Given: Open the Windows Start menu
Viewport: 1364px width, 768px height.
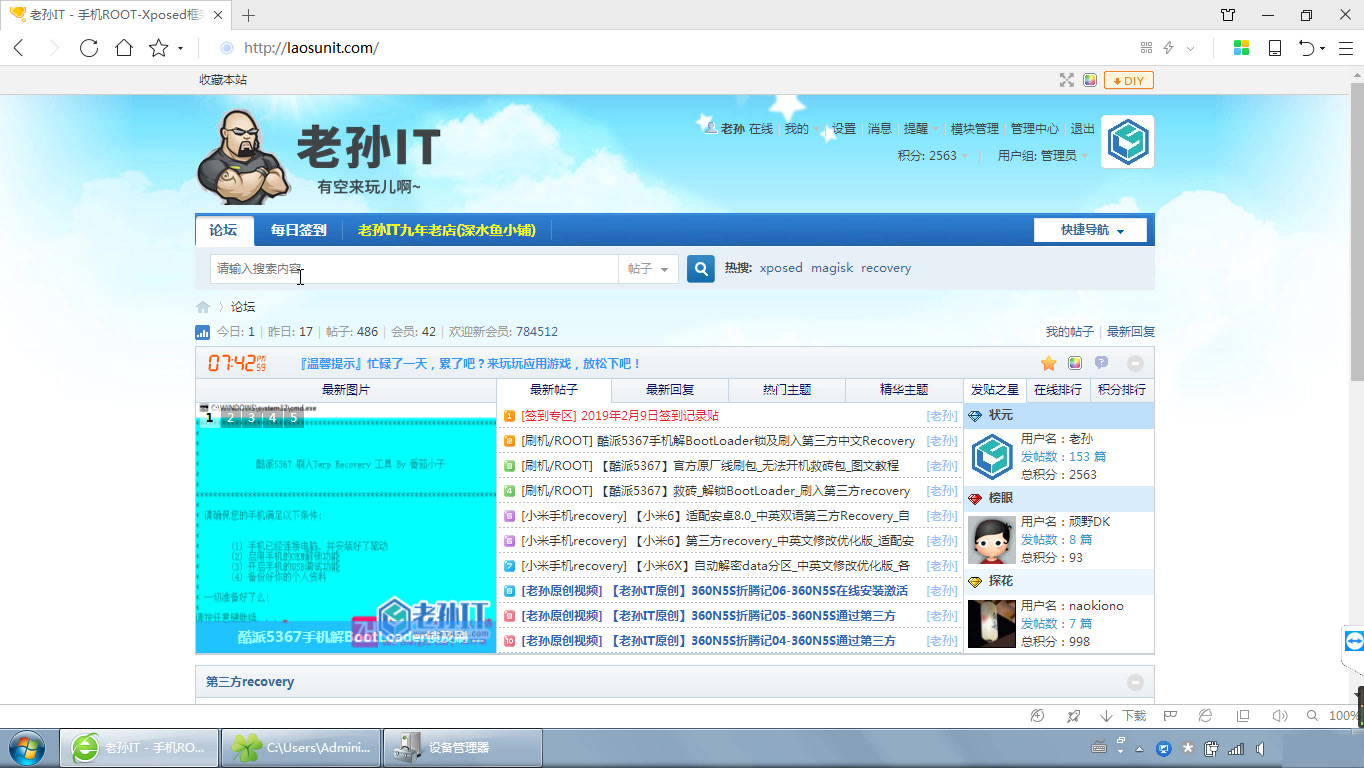Looking at the screenshot, I should tap(27, 747).
